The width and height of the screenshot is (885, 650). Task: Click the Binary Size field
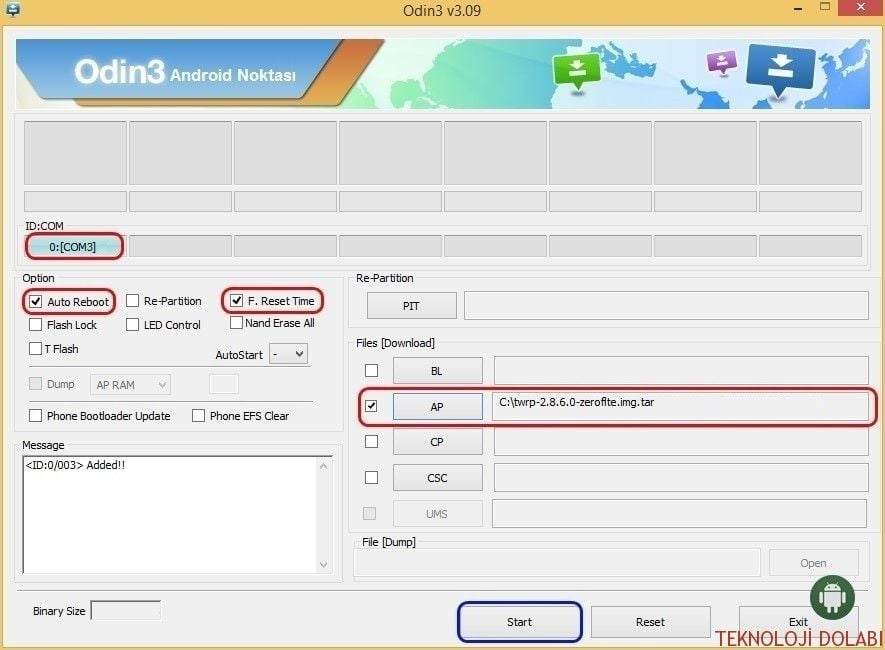[126, 611]
